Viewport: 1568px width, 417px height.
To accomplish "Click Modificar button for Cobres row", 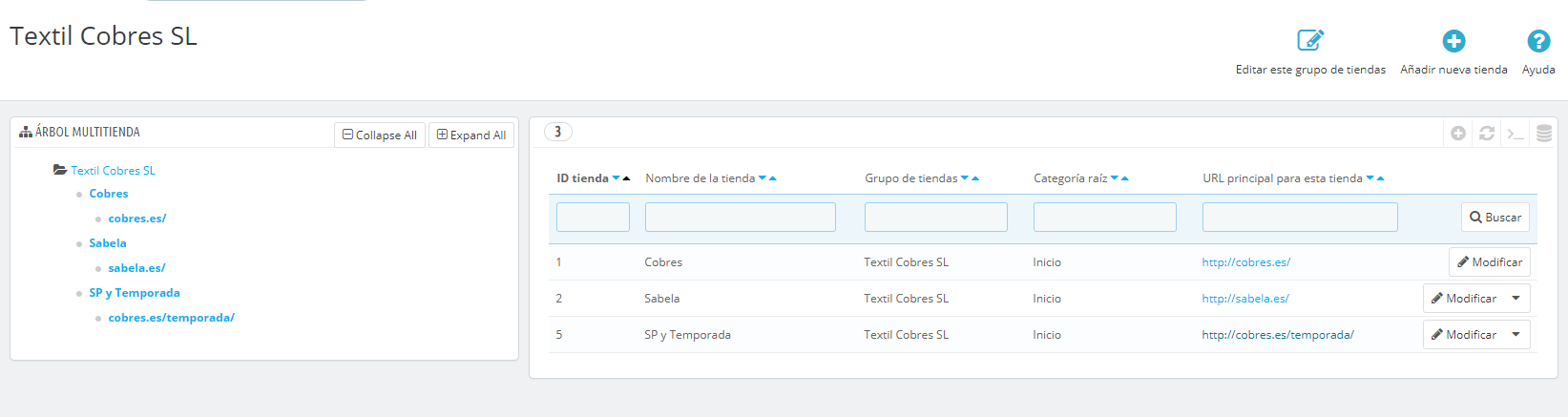I will click(1490, 262).
